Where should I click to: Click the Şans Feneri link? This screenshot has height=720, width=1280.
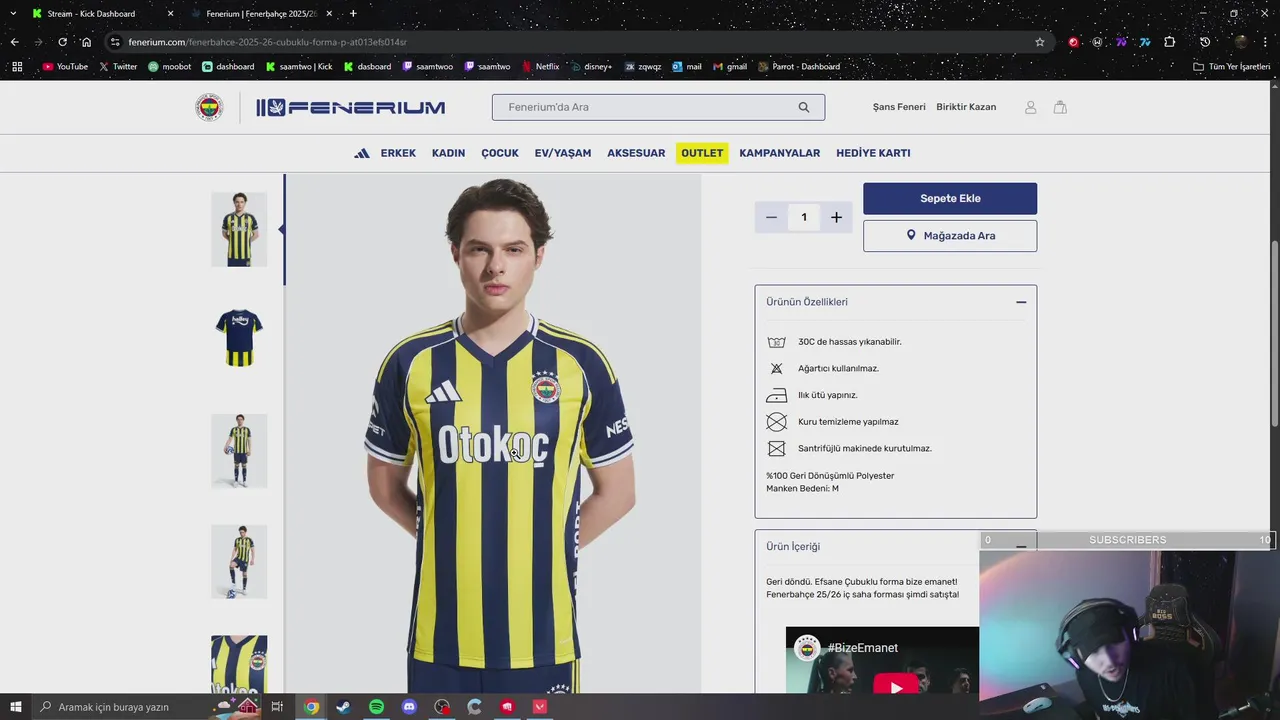point(899,107)
